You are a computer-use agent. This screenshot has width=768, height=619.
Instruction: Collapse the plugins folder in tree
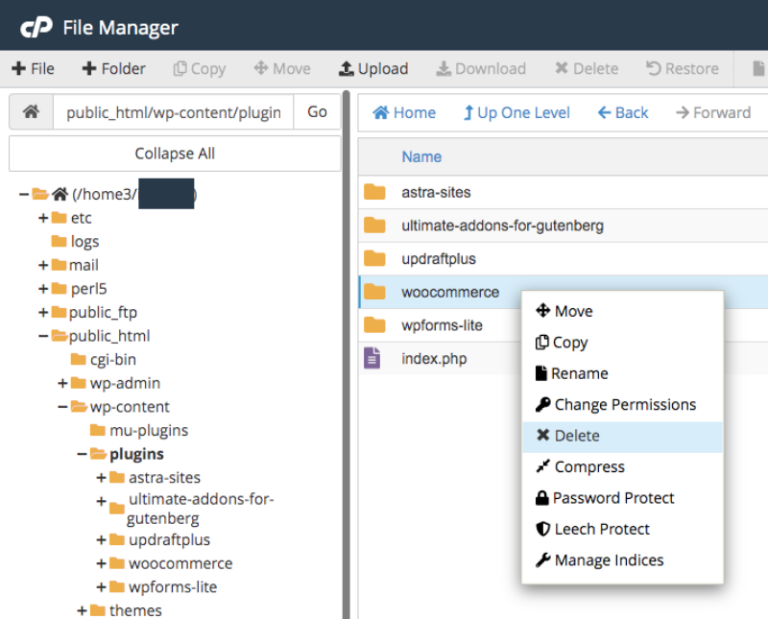83,454
